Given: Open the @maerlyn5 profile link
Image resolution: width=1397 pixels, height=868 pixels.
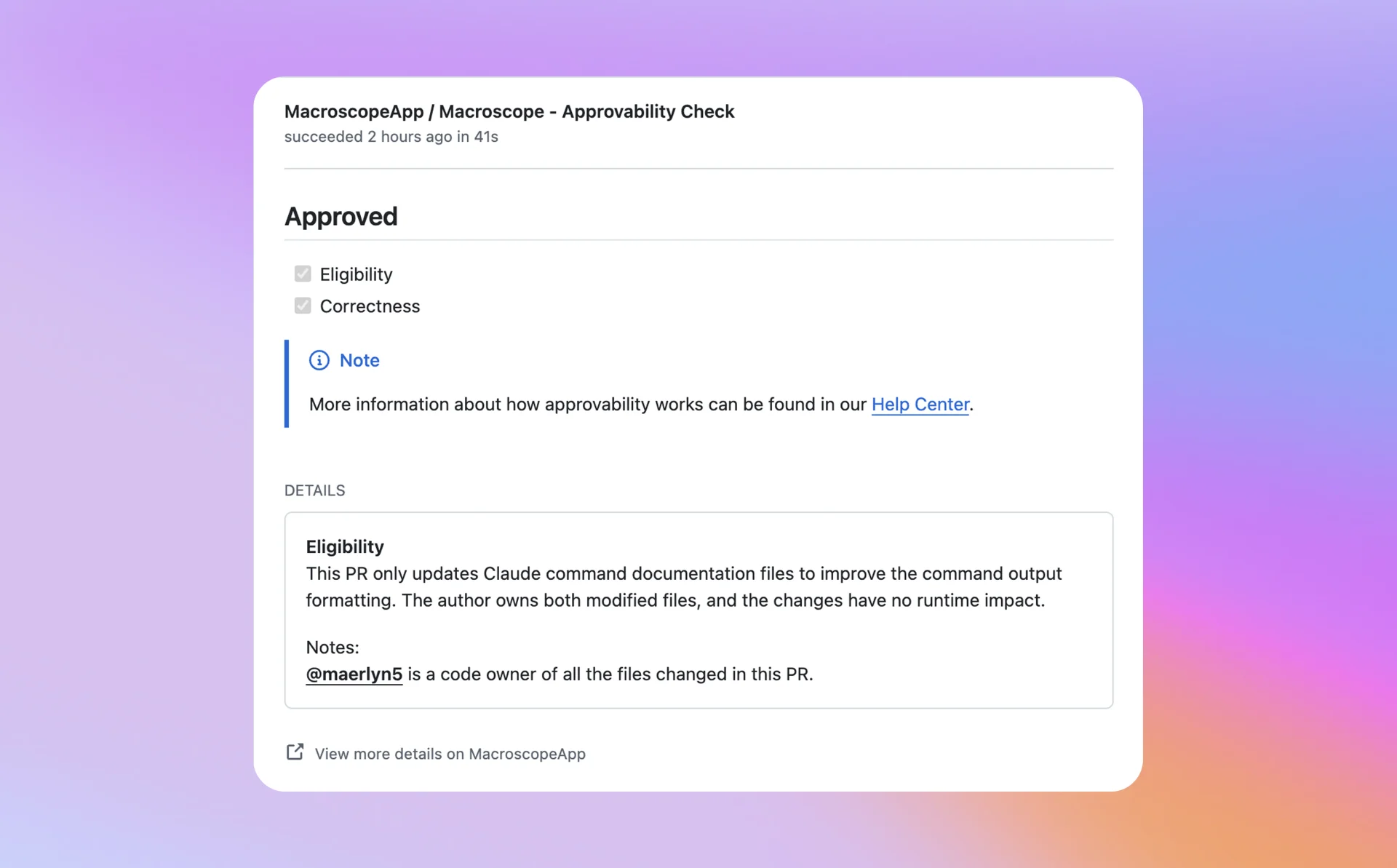Looking at the screenshot, I should 354,674.
